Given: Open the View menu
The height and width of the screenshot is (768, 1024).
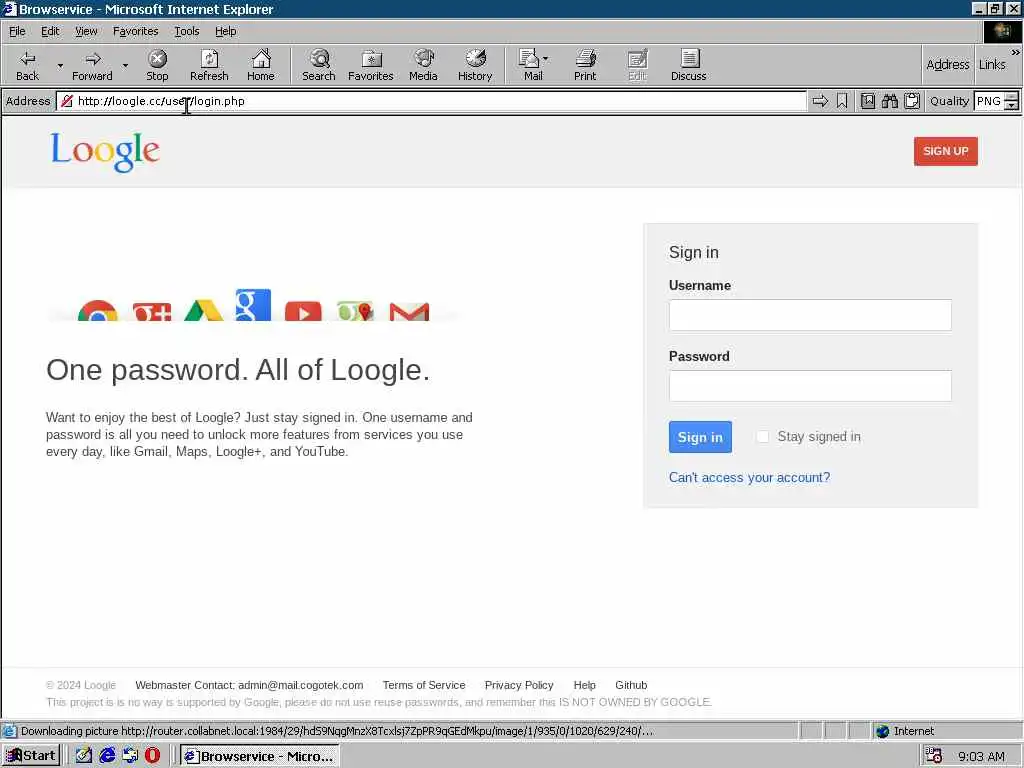Looking at the screenshot, I should [x=86, y=31].
